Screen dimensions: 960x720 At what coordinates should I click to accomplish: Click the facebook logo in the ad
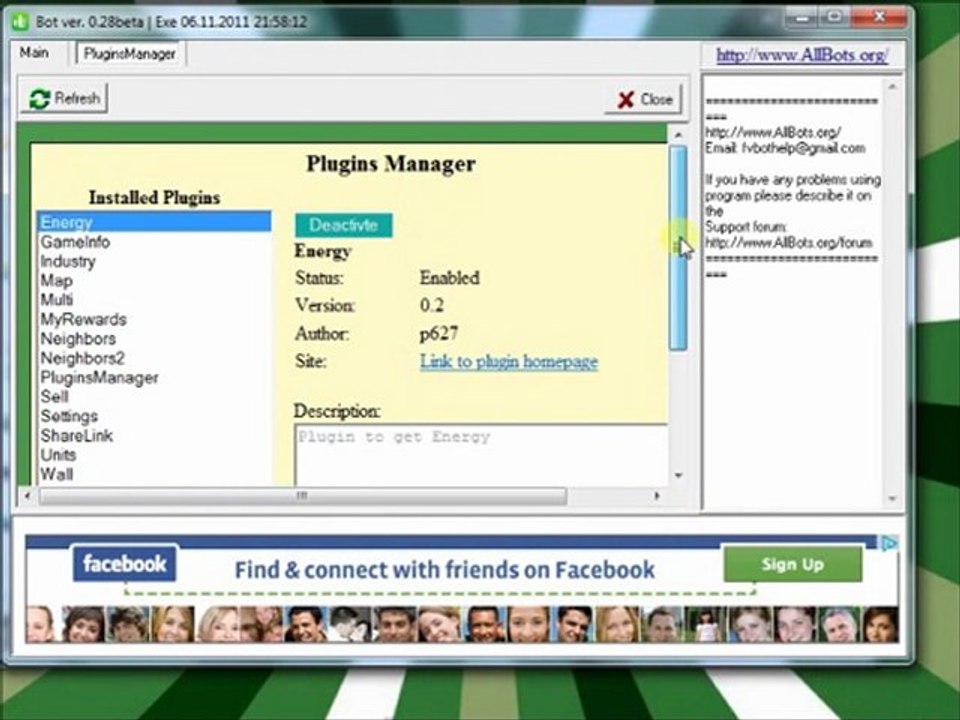pyautogui.click(x=124, y=563)
